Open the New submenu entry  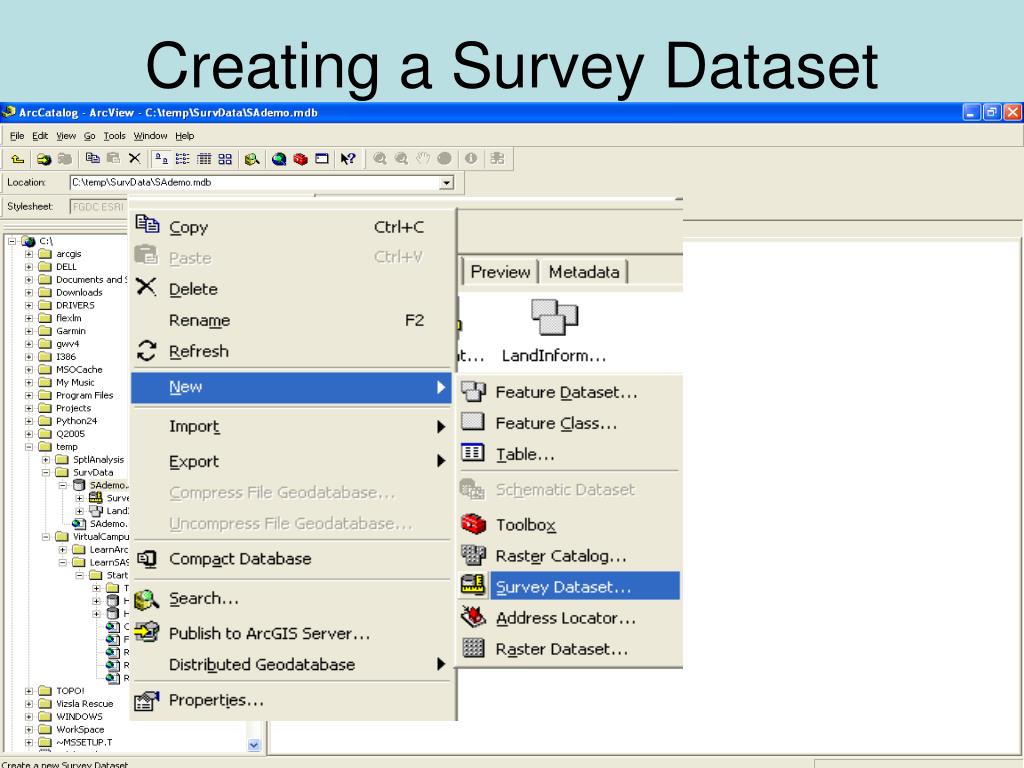(292, 387)
